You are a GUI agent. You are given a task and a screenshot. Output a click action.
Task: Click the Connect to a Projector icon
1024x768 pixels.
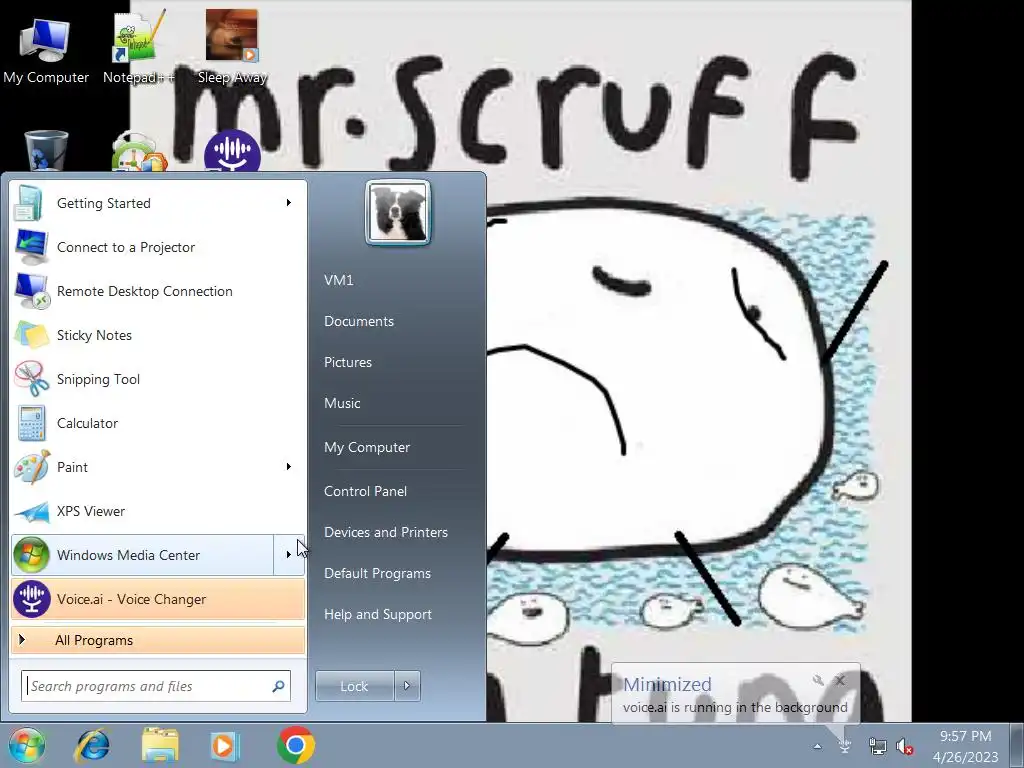point(31,247)
